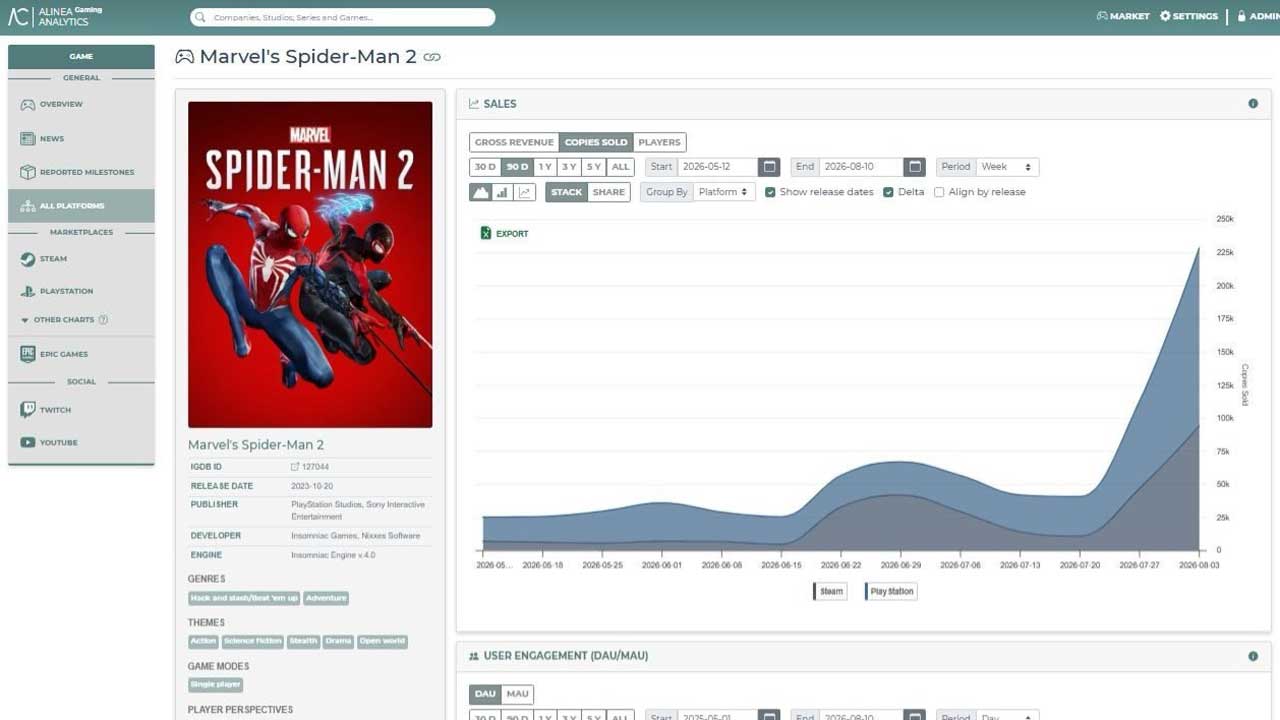The width and height of the screenshot is (1280, 720).
Task: Open IGDB ID 127044 link
Action: [310, 467]
